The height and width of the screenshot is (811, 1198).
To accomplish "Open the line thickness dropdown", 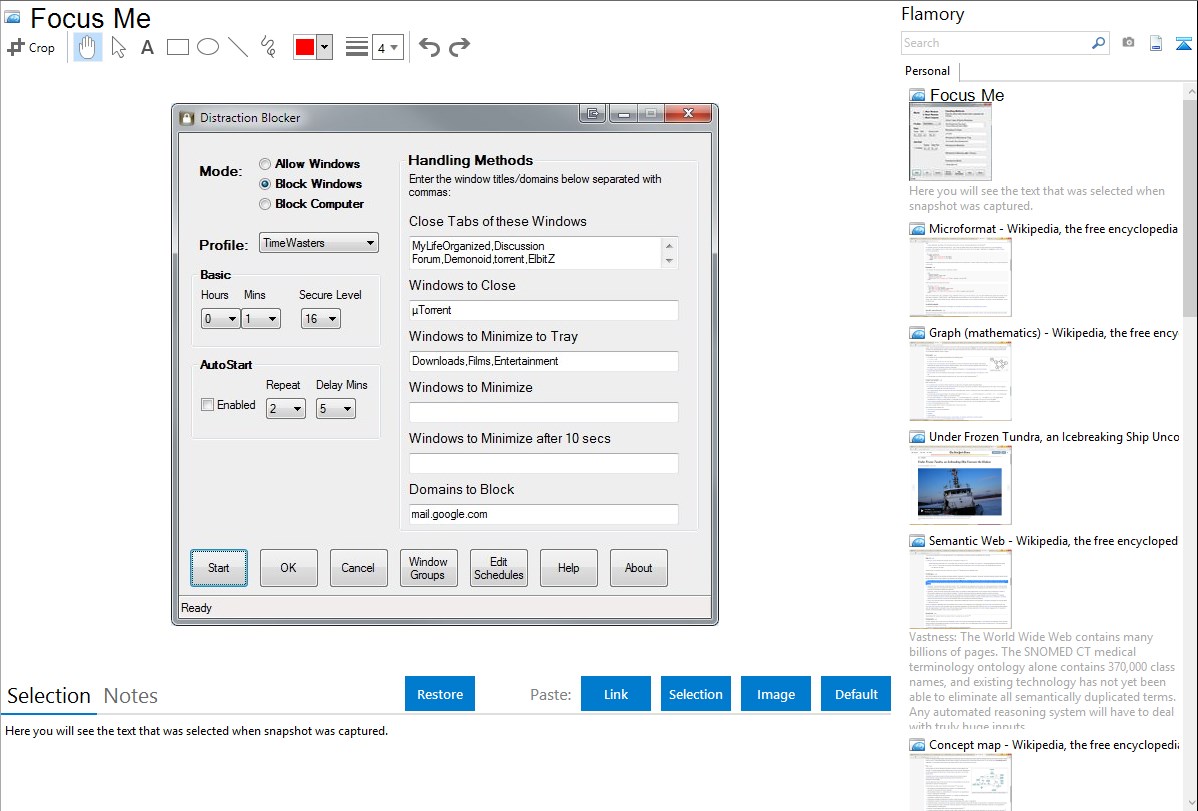I will pos(387,47).
